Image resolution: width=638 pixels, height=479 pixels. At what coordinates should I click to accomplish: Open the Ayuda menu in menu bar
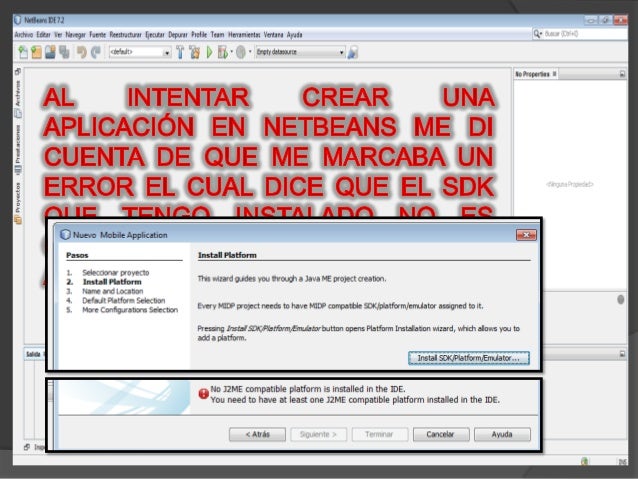(x=295, y=35)
